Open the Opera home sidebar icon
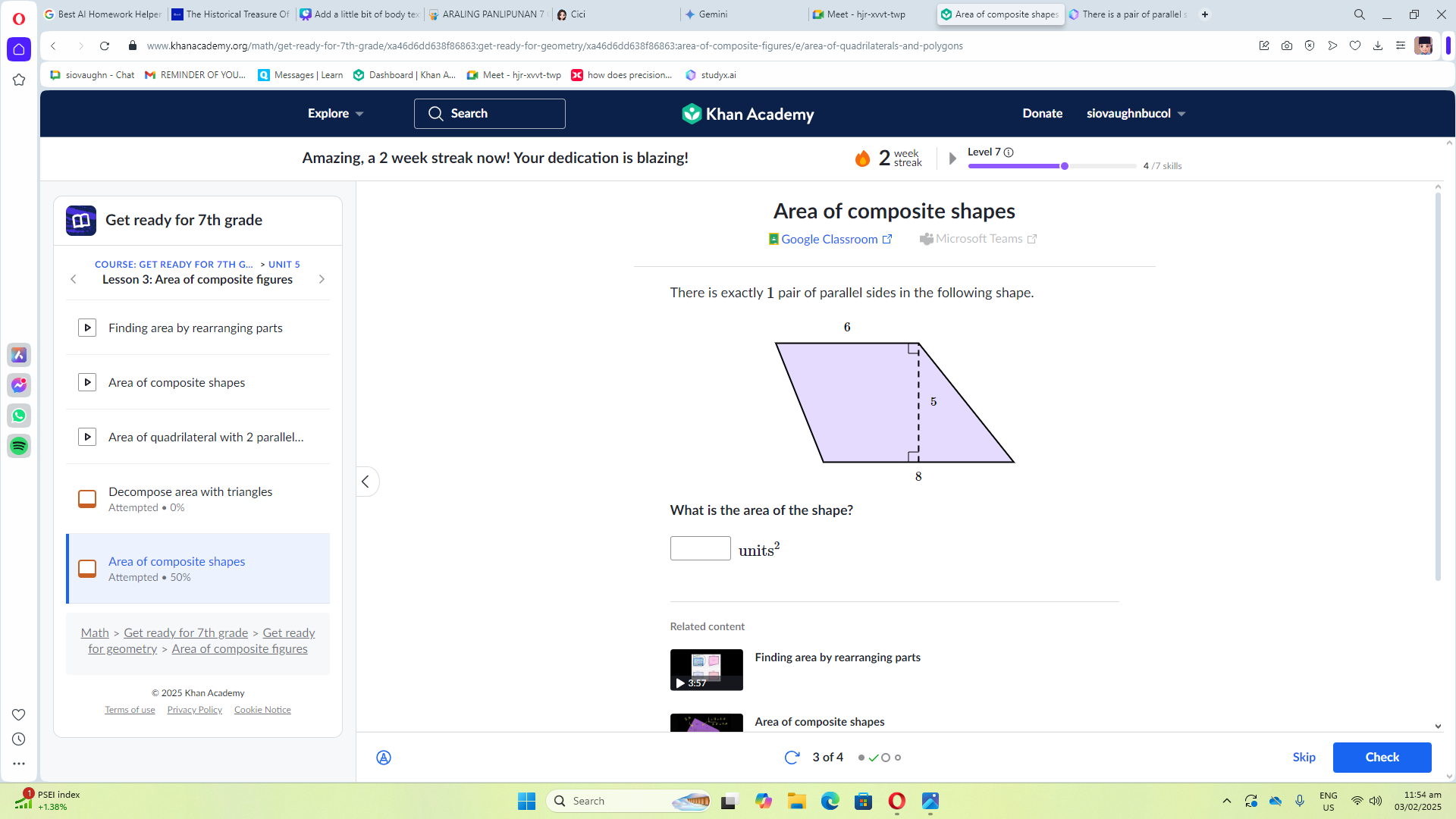 point(19,49)
